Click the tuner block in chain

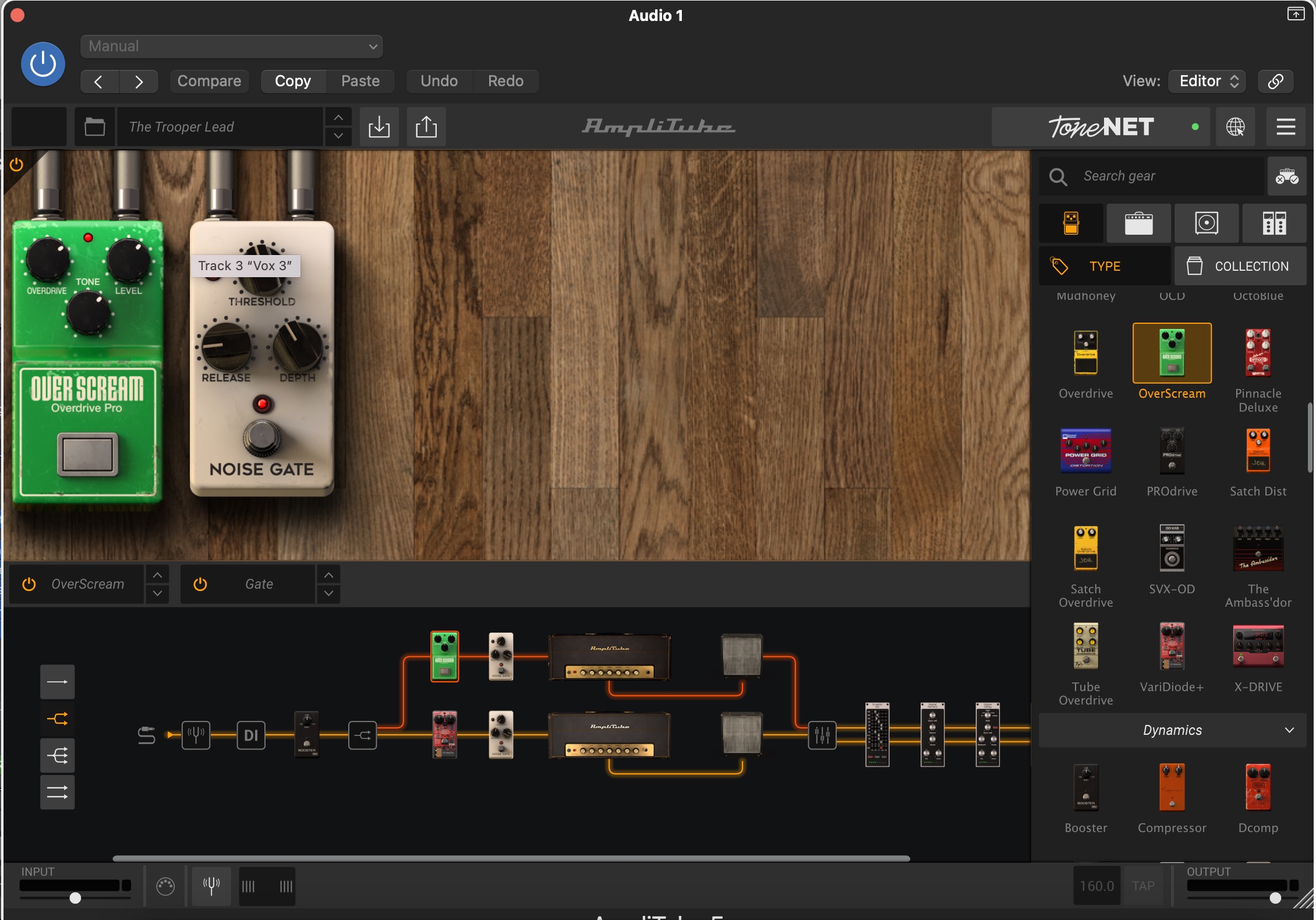[x=196, y=735]
